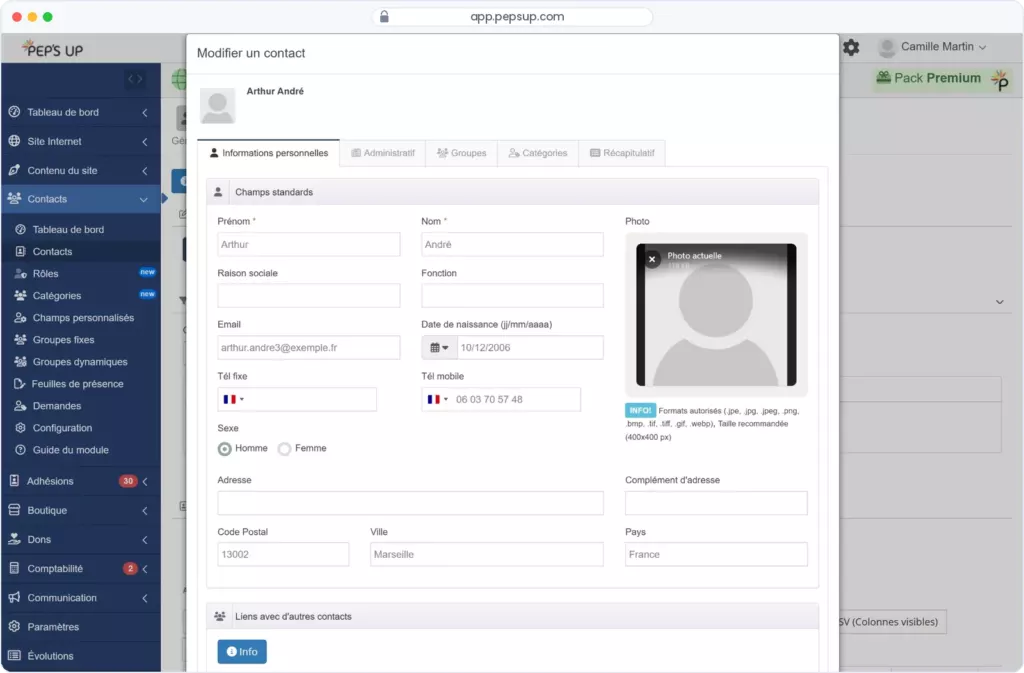Click the PEP'S UP logo

pyautogui.click(x=52, y=49)
